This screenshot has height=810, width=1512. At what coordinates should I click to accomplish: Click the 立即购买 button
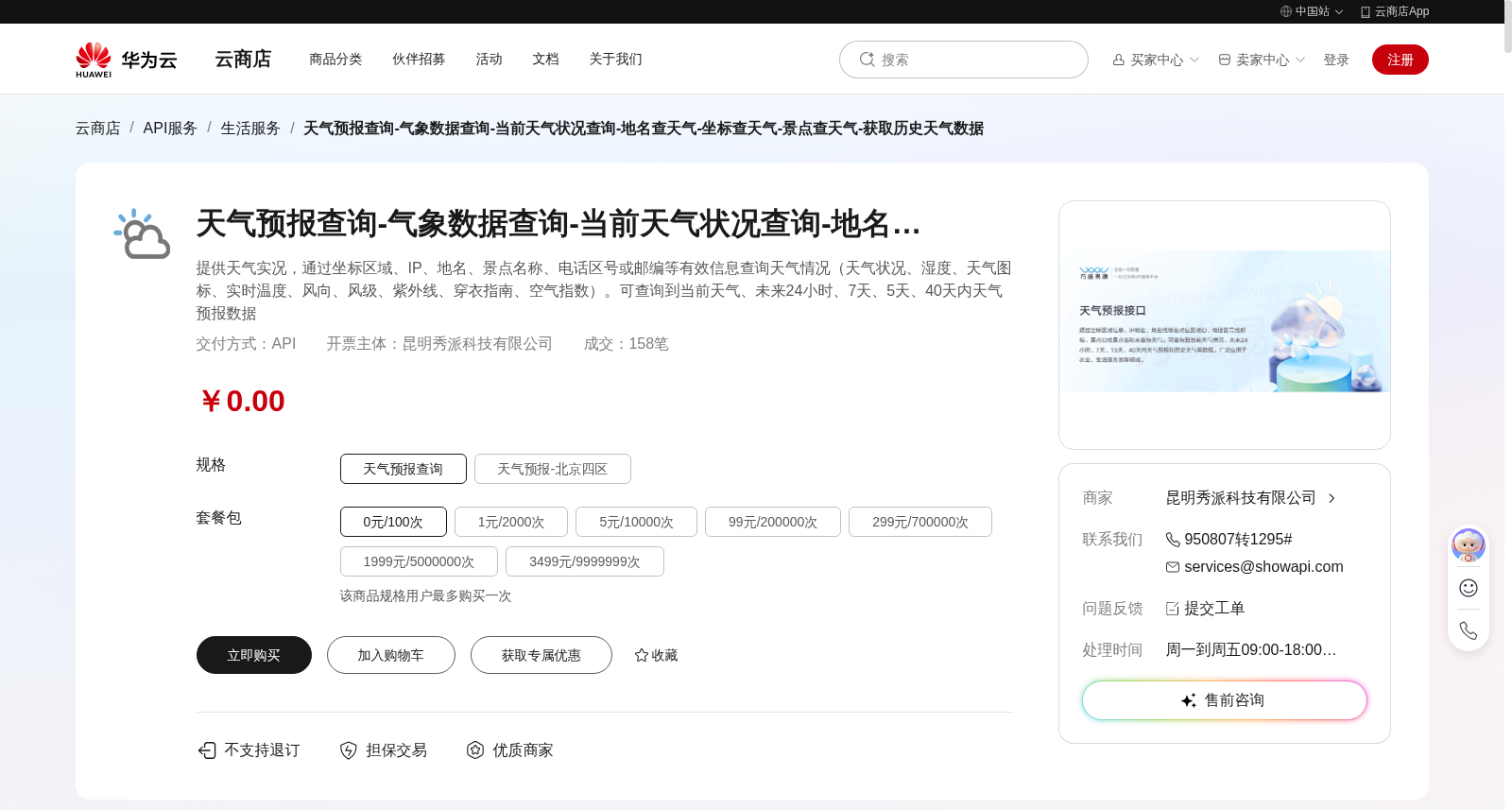254,655
